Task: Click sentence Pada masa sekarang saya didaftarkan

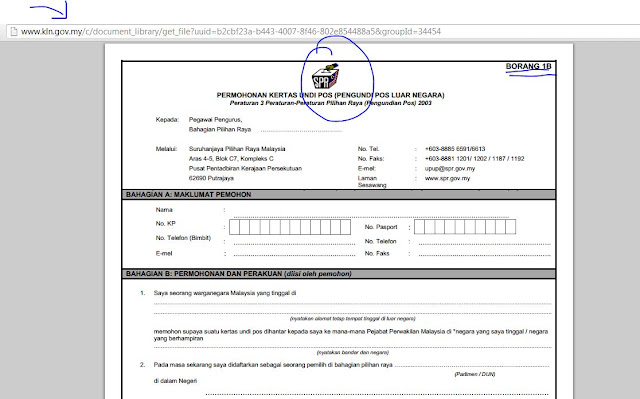Action: point(273,365)
